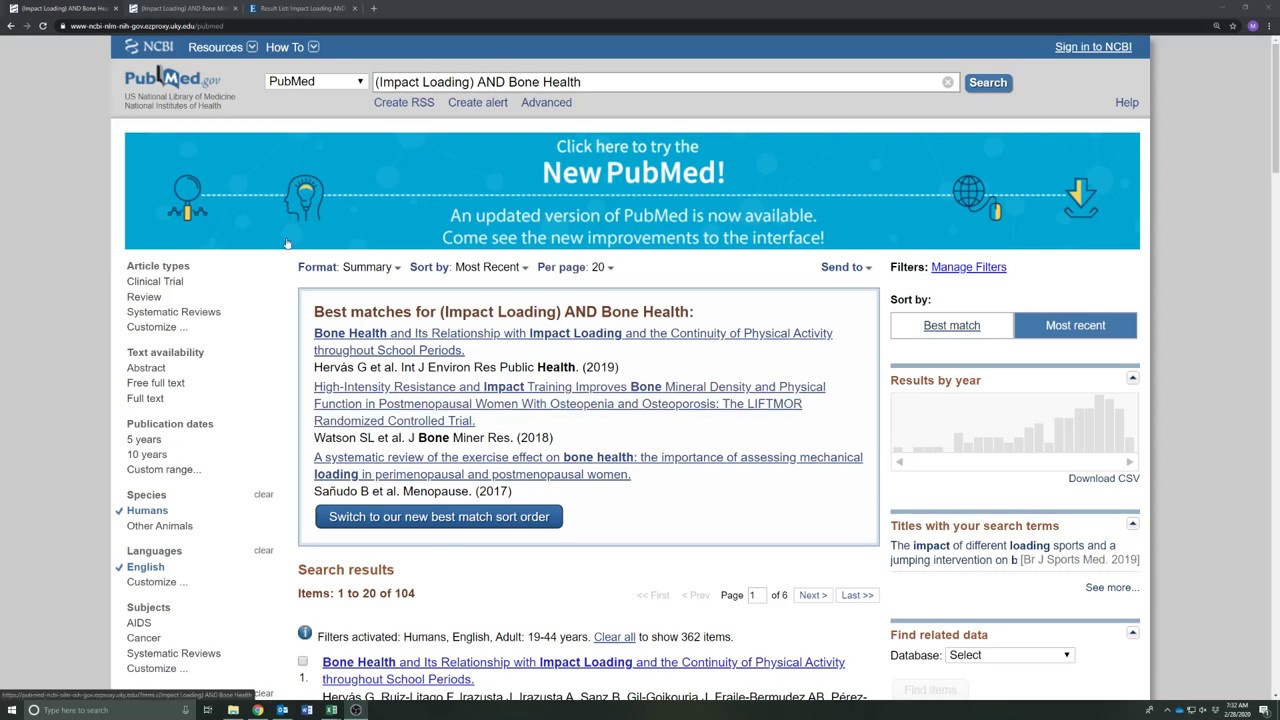Open the Find related data Database select
Image resolution: width=1280 pixels, height=720 pixels.
1009,655
